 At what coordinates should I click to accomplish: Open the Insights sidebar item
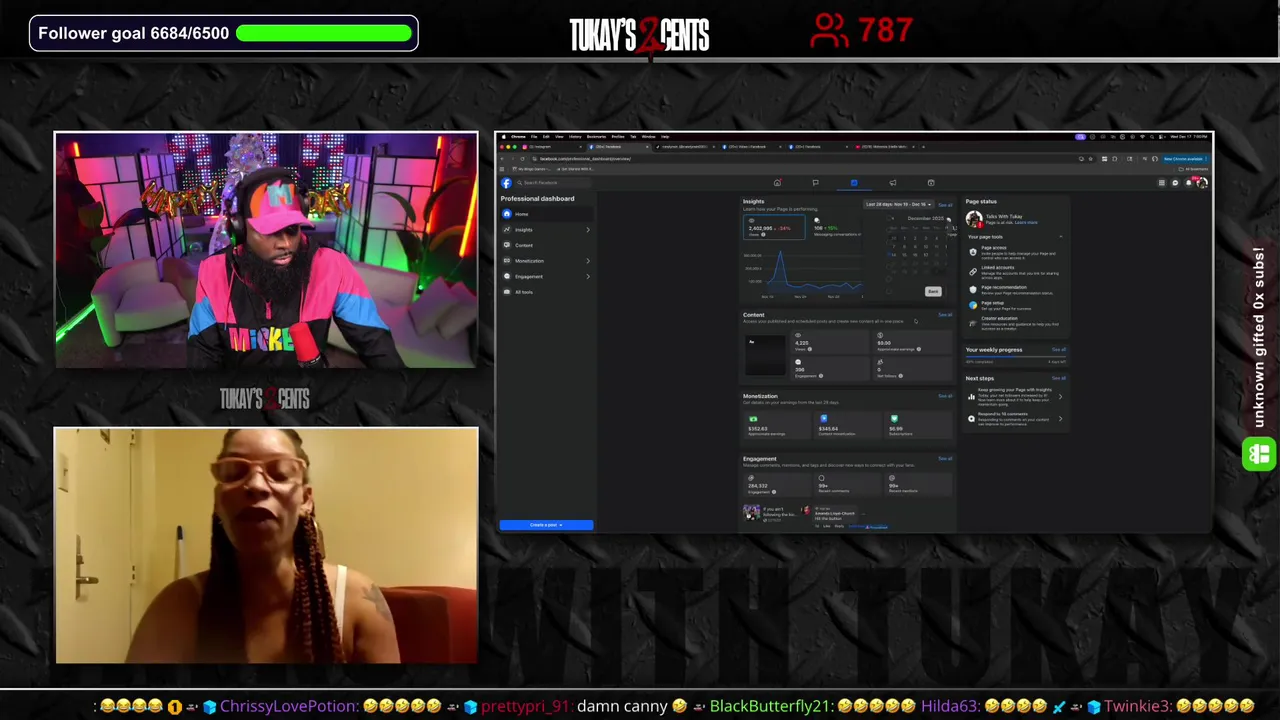(546, 230)
